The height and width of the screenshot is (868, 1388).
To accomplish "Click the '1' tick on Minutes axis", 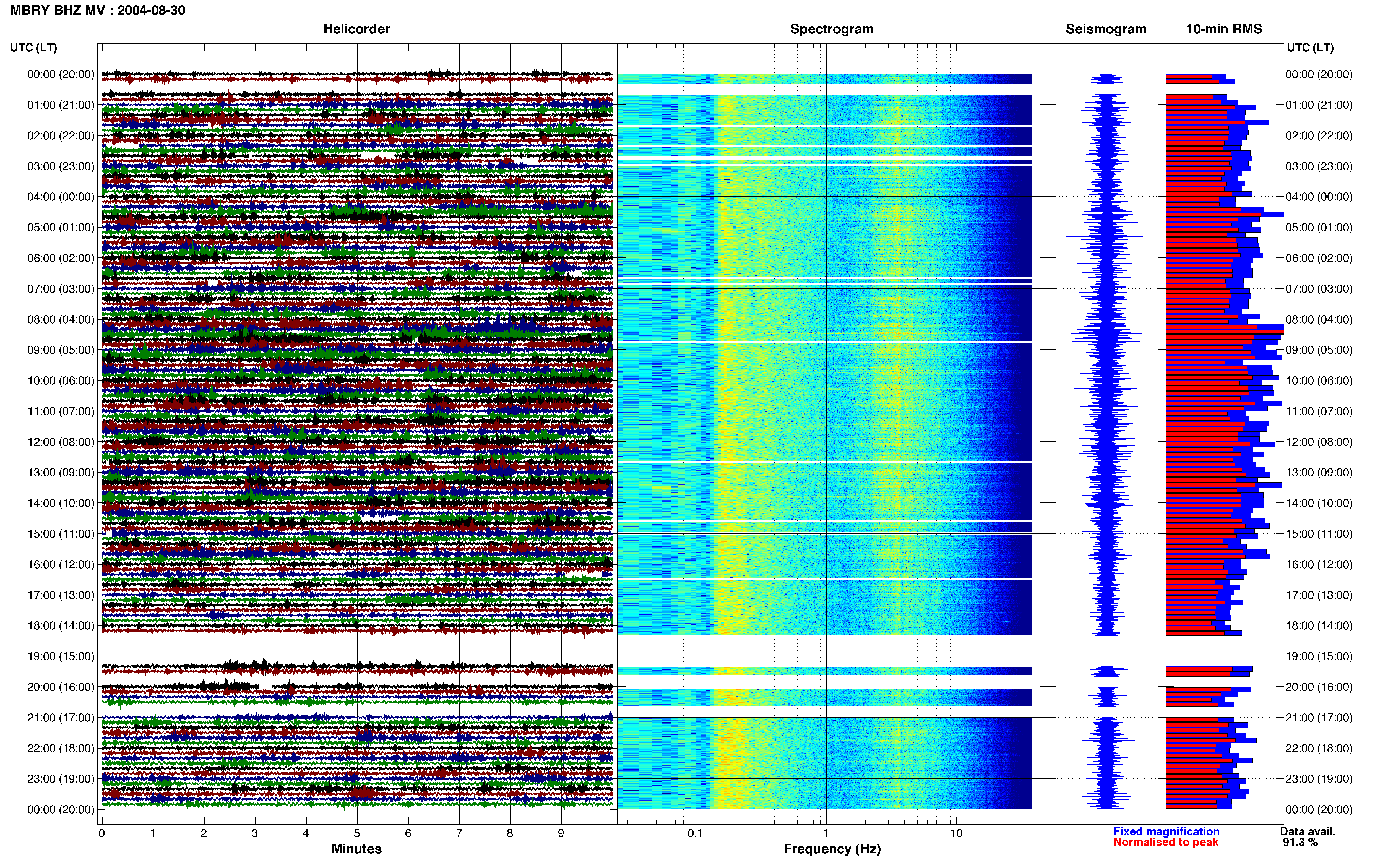I will coord(153,833).
